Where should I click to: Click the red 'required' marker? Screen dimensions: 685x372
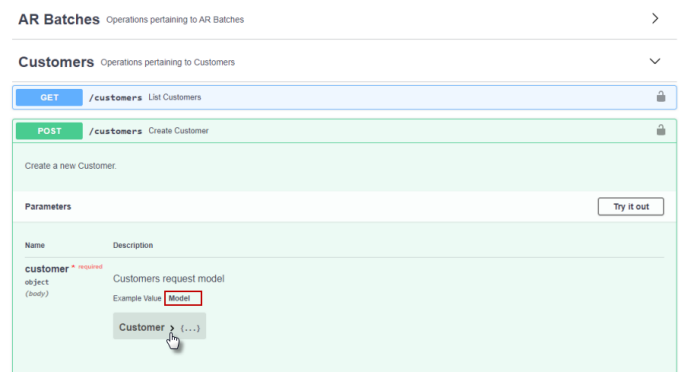pyautogui.click(x=90, y=266)
